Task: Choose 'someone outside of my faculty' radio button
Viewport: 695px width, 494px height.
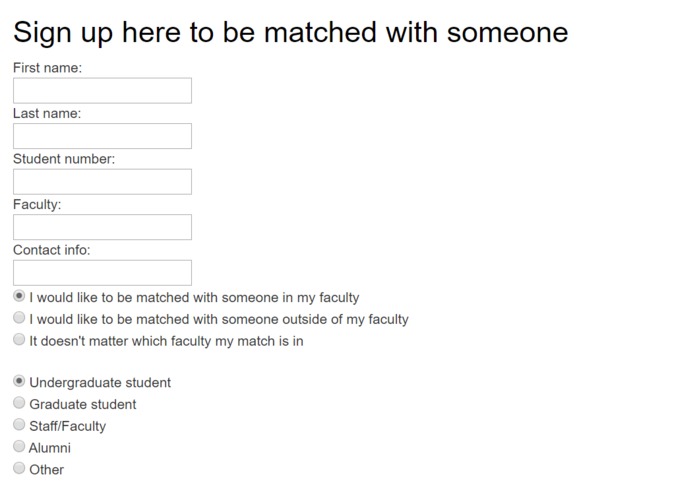Action: tap(19, 318)
